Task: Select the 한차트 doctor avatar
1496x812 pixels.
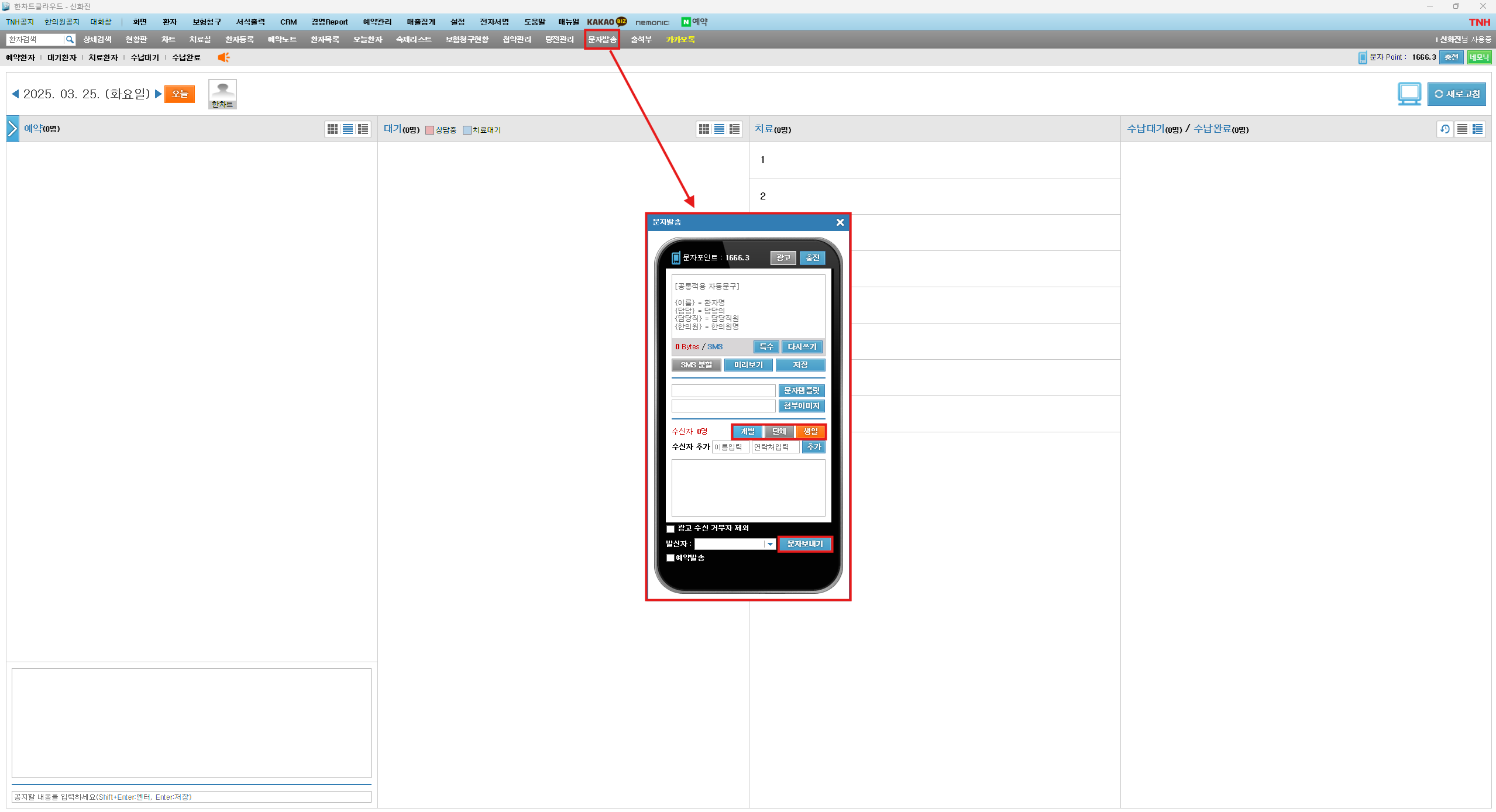Action: (222, 94)
